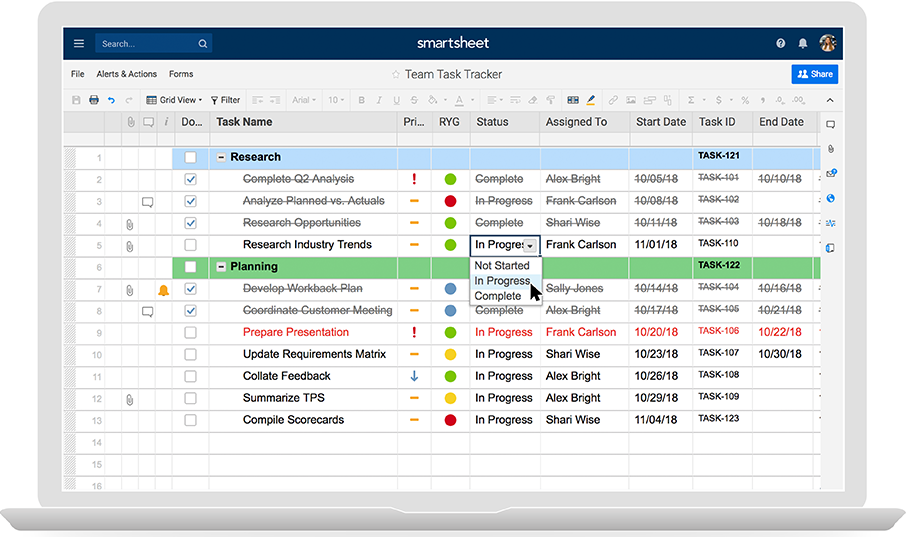Uncheck Done for Complete Q2 Analysis
Viewport: 908px width, 537px height.
[x=190, y=180]
